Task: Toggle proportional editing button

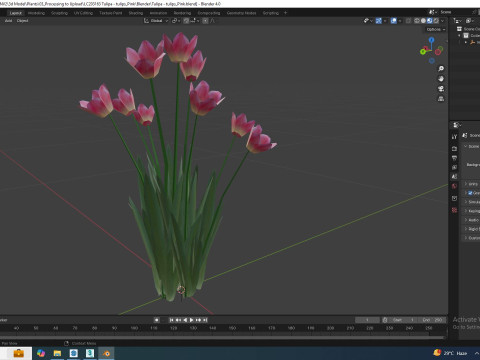Action: (205, 21)
